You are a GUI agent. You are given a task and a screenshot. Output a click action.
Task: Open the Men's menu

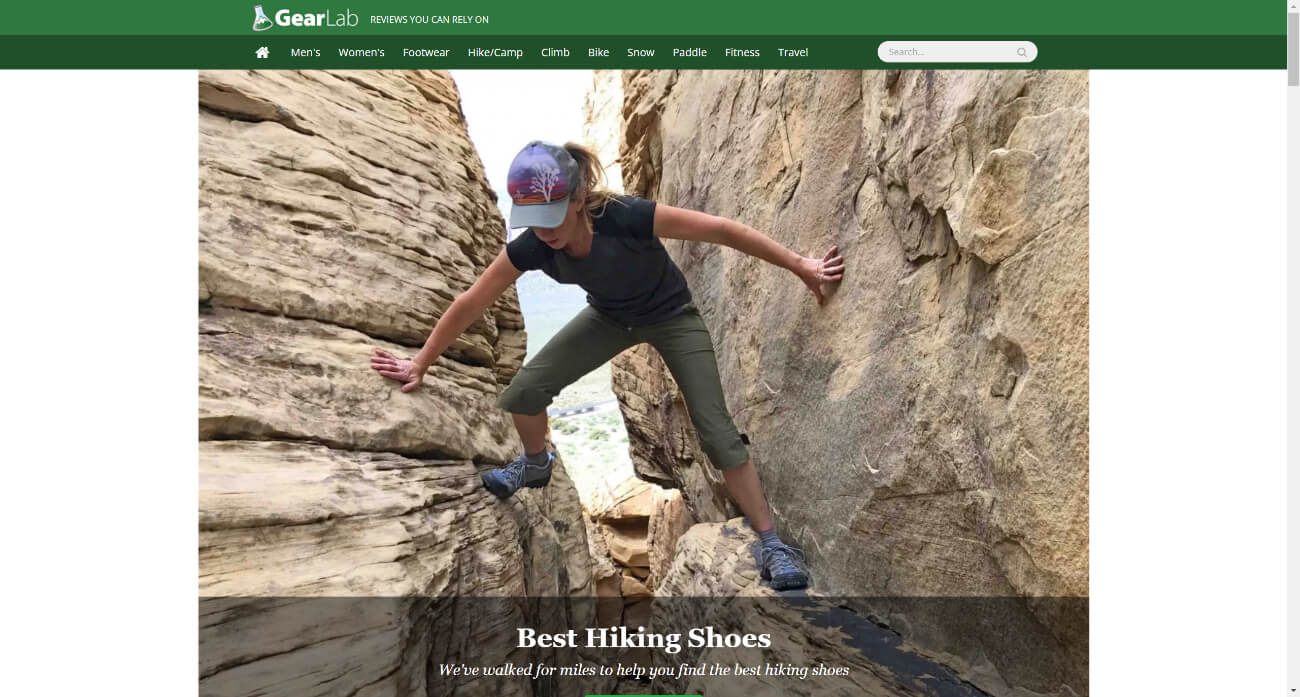(305, 52)
